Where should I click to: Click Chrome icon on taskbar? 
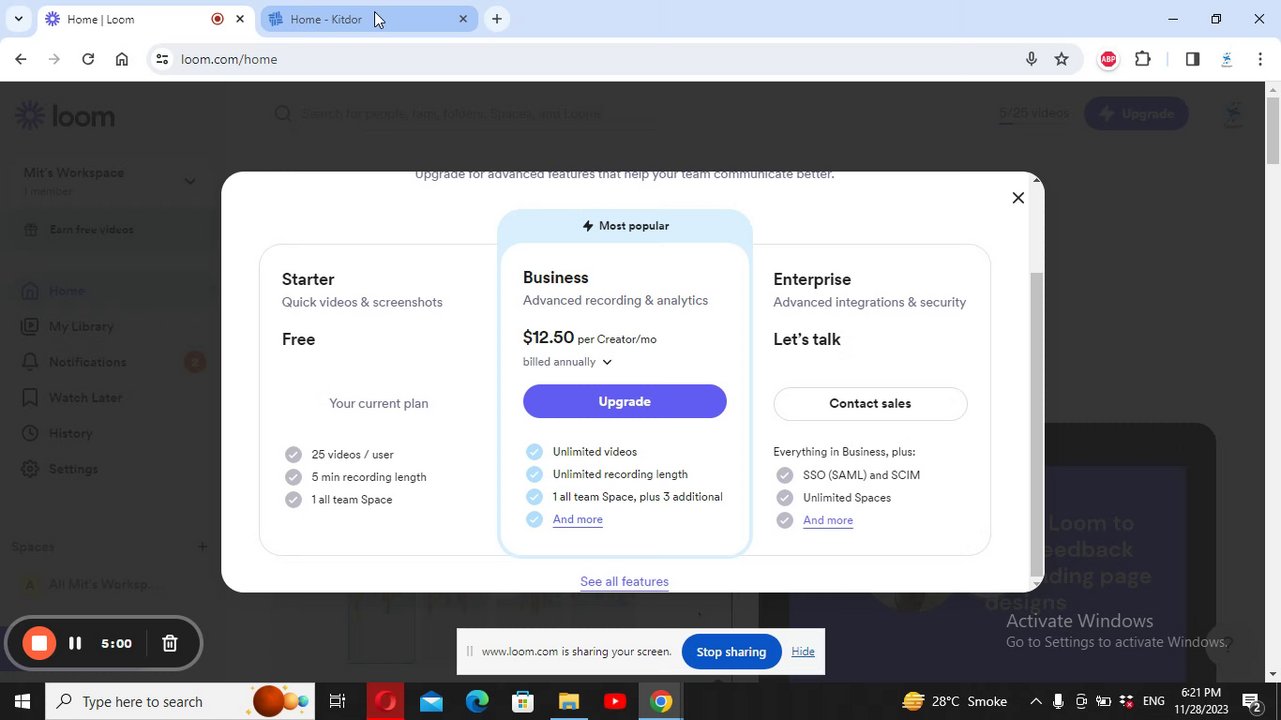coord(661,701)
